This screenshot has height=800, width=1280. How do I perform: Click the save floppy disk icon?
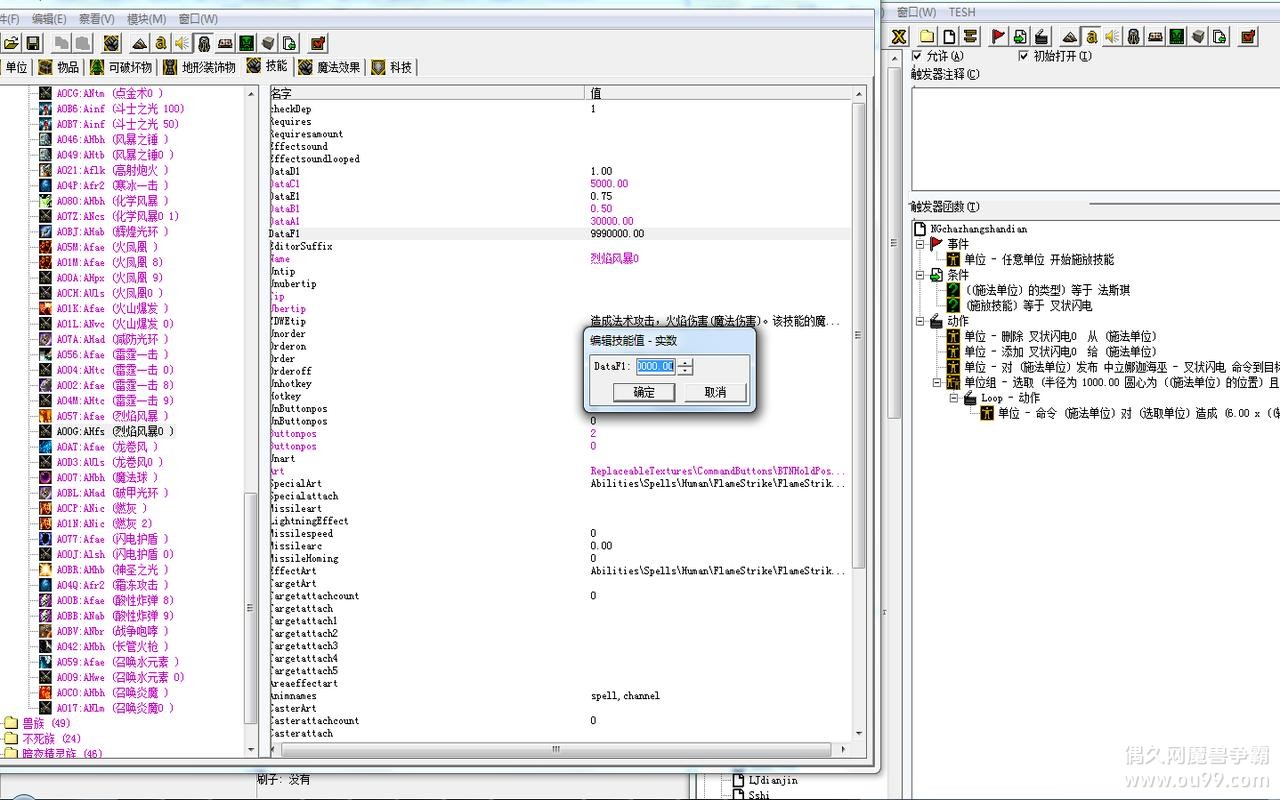[33, 43]
